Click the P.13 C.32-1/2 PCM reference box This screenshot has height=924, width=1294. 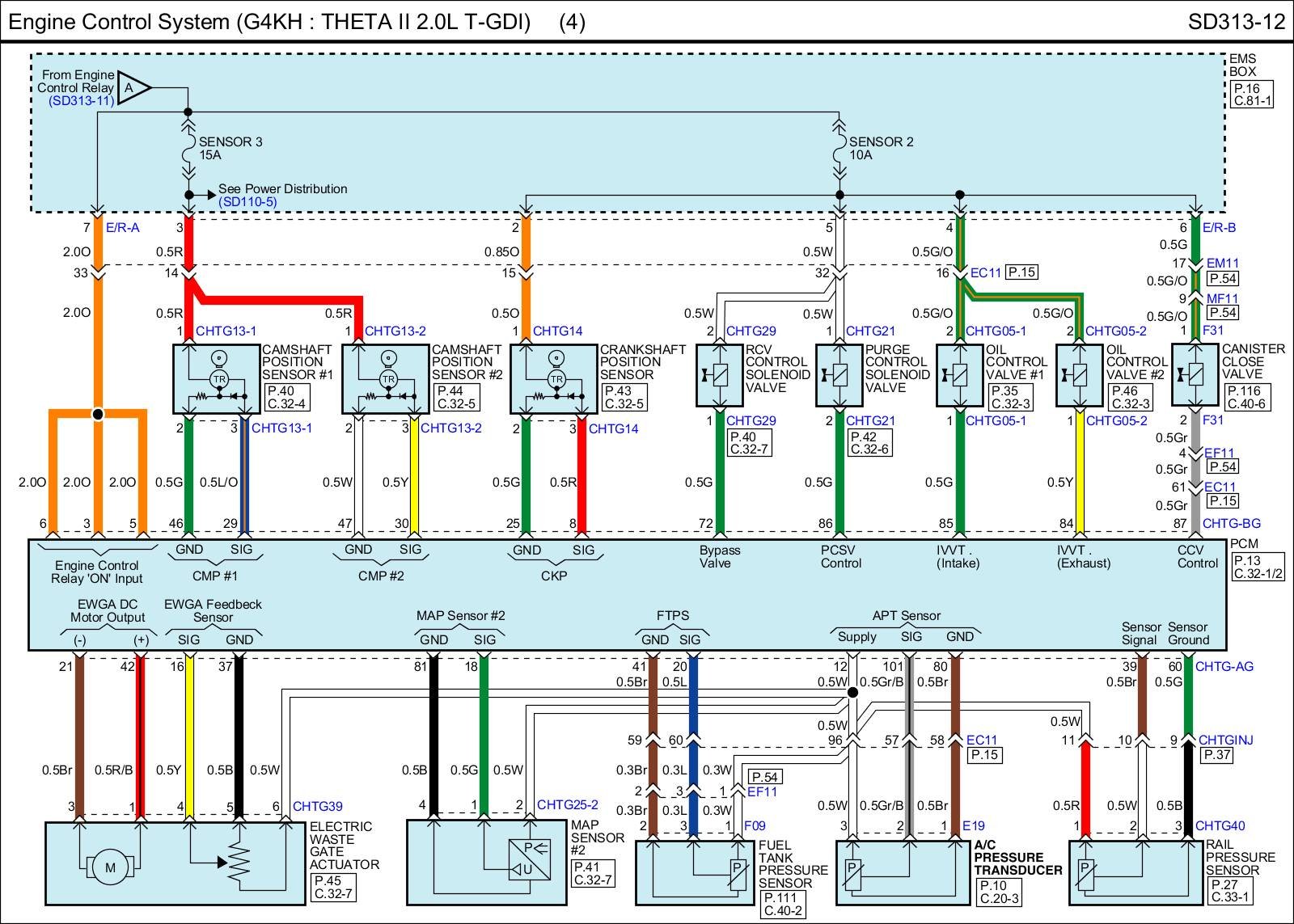(x=1257, y=567)
